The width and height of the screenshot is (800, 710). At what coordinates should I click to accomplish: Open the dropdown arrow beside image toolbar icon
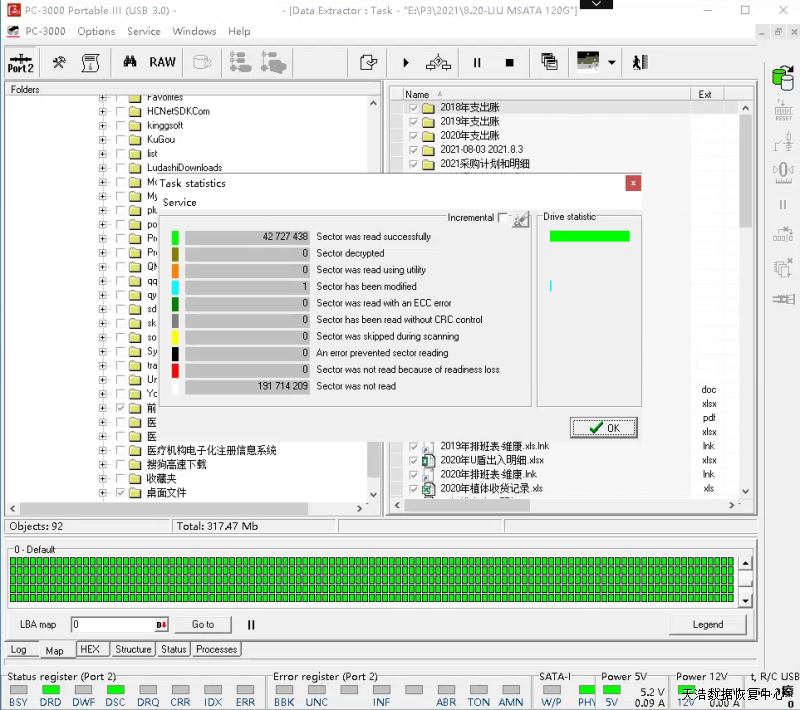click(611, 62)
